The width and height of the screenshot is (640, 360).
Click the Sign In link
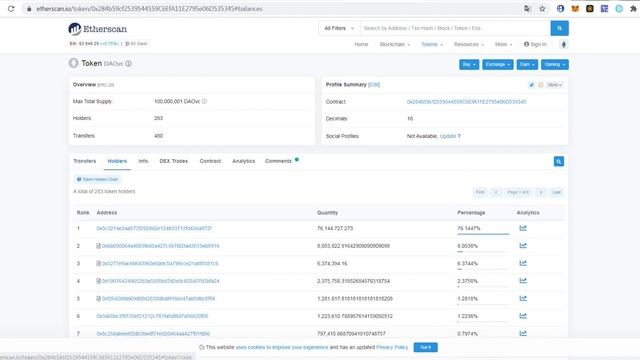(x=535, y=44)
